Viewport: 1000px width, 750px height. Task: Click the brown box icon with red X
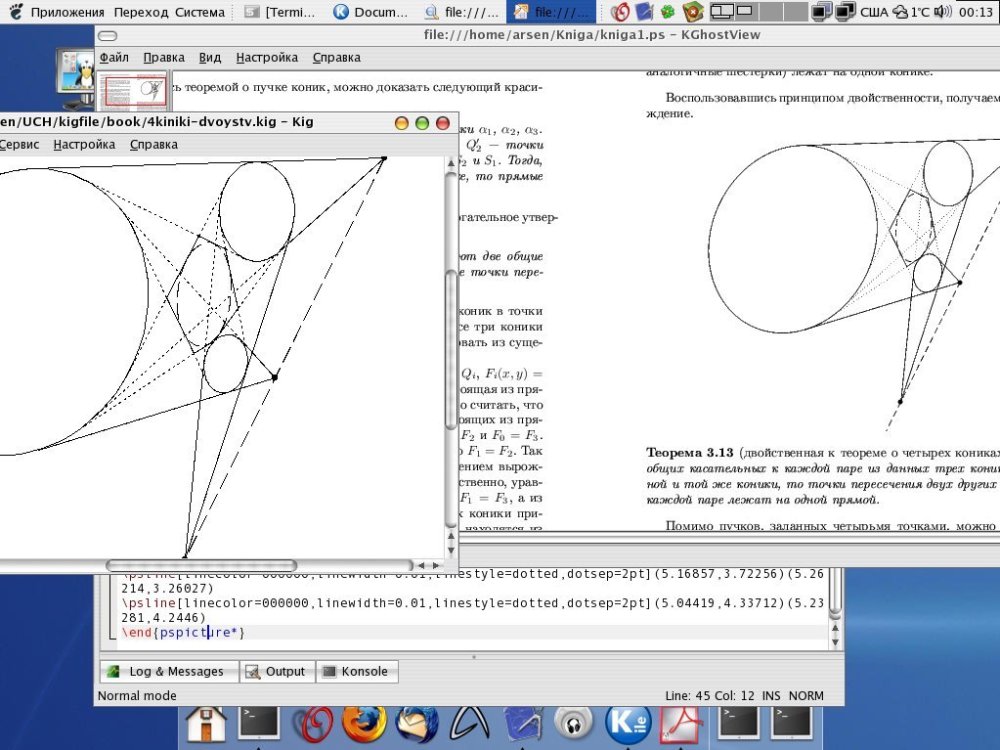692,11
